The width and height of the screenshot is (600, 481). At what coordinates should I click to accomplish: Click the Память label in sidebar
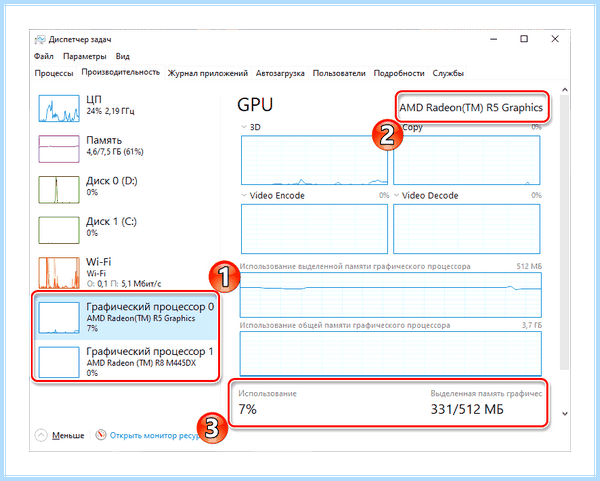coord(104,140)
